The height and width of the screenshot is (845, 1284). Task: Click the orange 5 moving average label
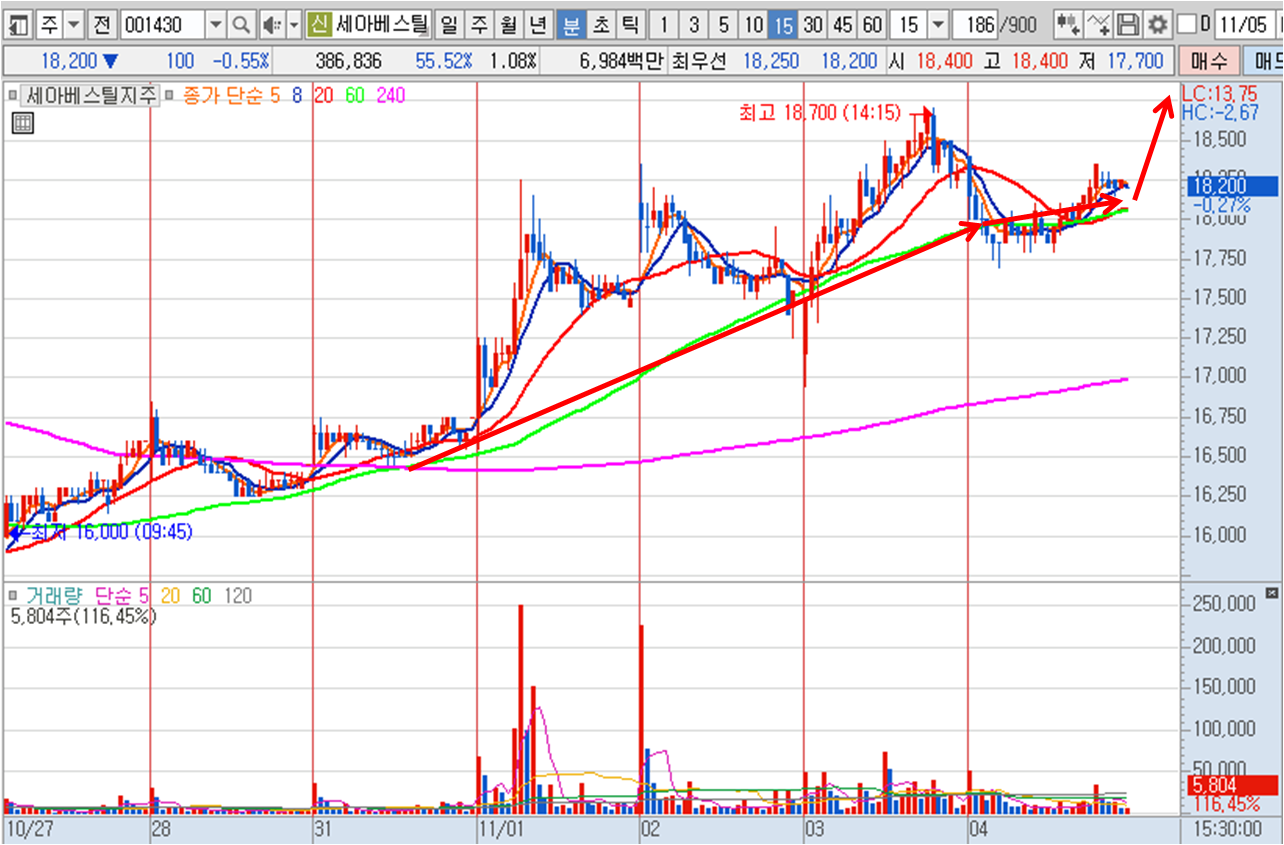[x=275, y=97]
